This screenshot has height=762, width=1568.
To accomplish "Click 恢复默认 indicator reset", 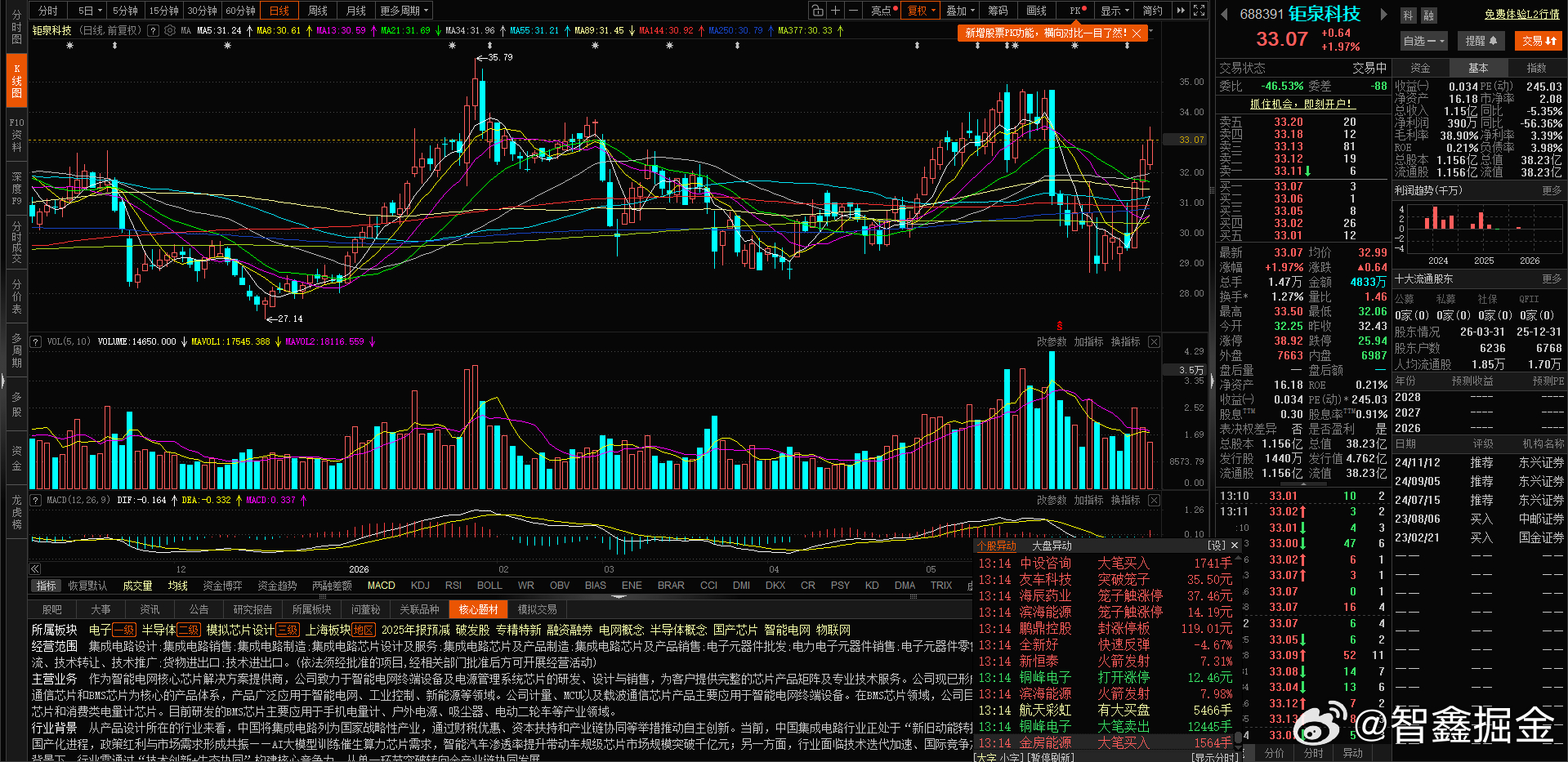I will point(87,586).
